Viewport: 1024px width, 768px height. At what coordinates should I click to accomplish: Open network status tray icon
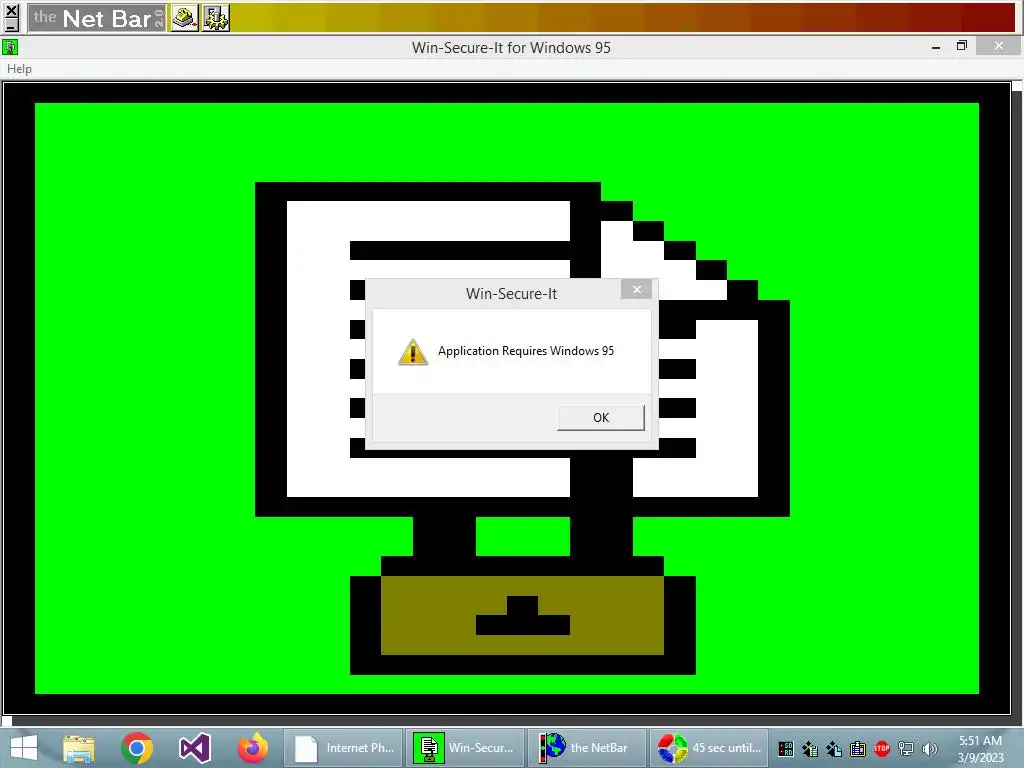coord(906,749)
